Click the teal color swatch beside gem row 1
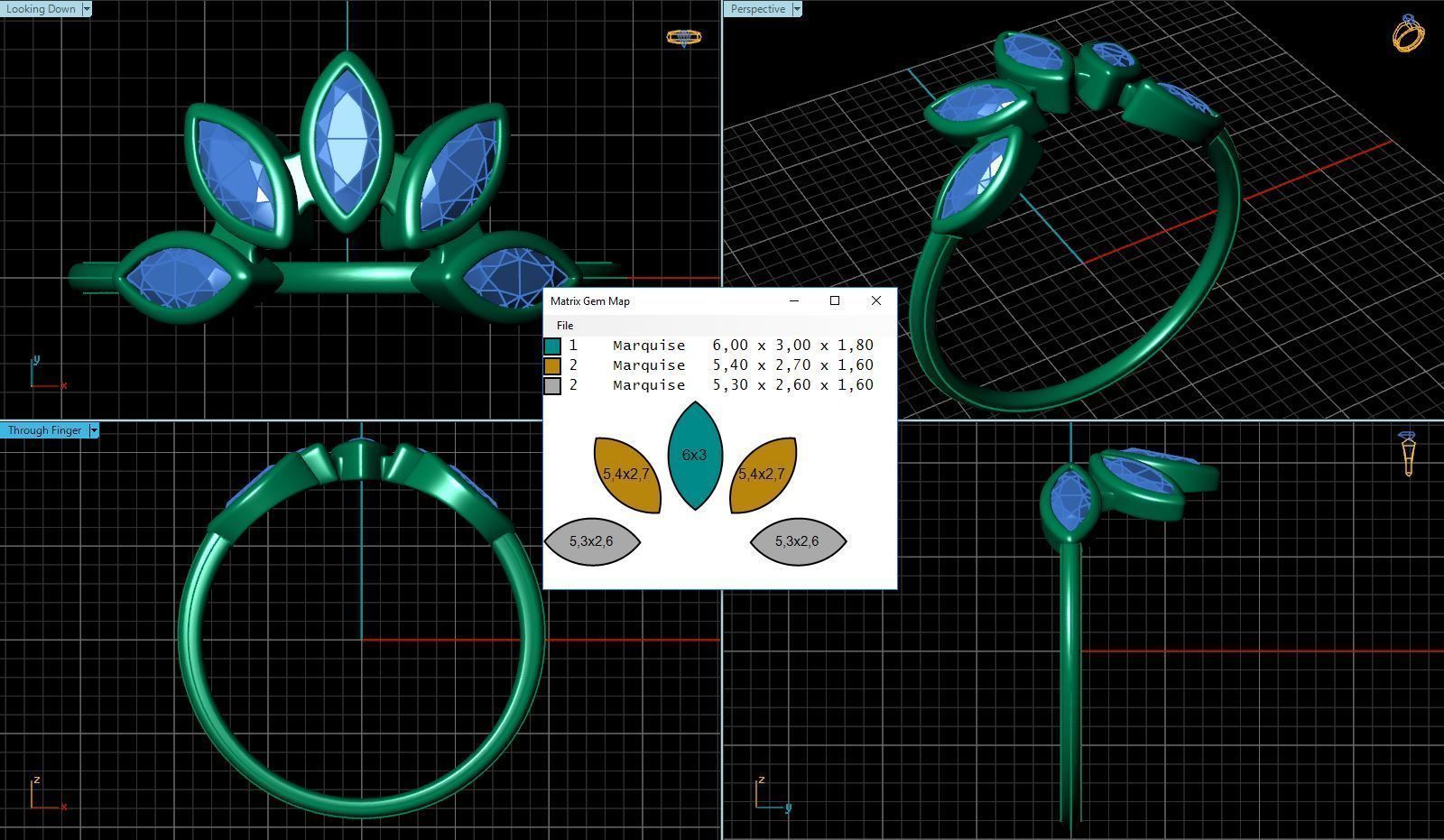The image size is (1444, 840). (x=551, y=345)
